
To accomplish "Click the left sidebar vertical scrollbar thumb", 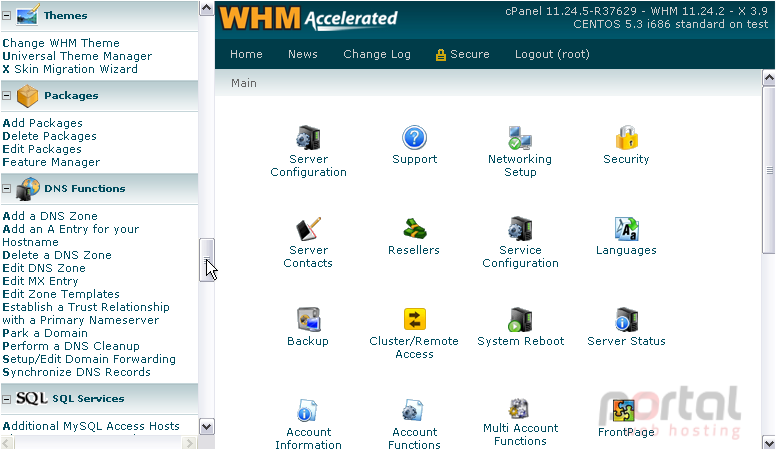I will [x=206, y=260].
